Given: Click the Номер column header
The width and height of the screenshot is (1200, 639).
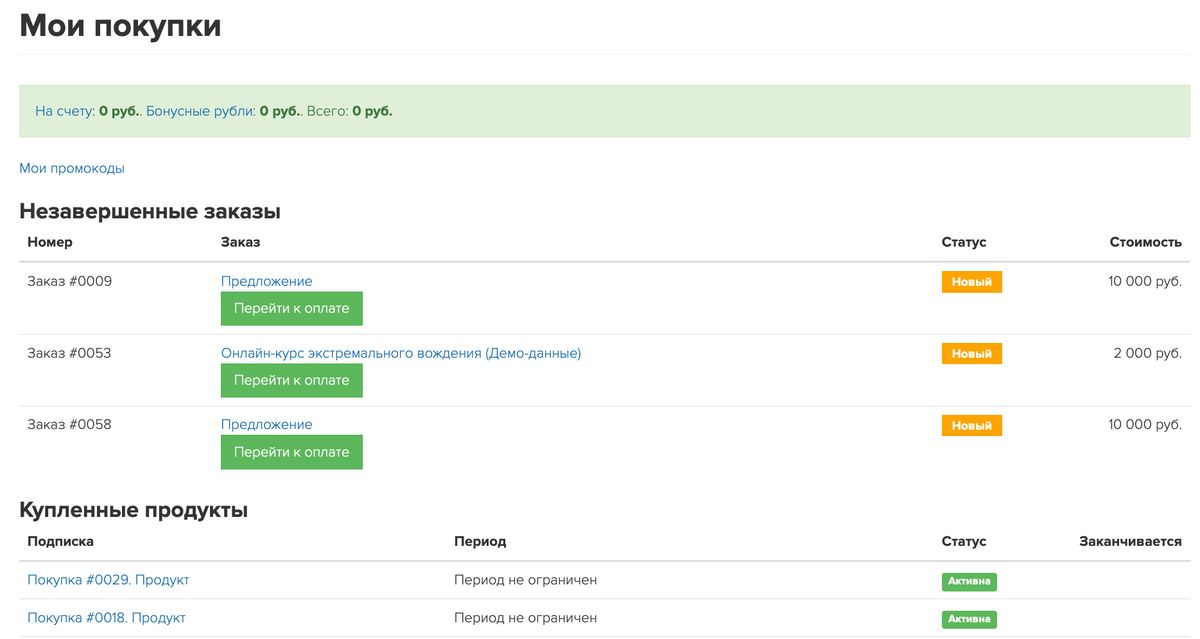Looking at the screenshot, I should point(50,242).
